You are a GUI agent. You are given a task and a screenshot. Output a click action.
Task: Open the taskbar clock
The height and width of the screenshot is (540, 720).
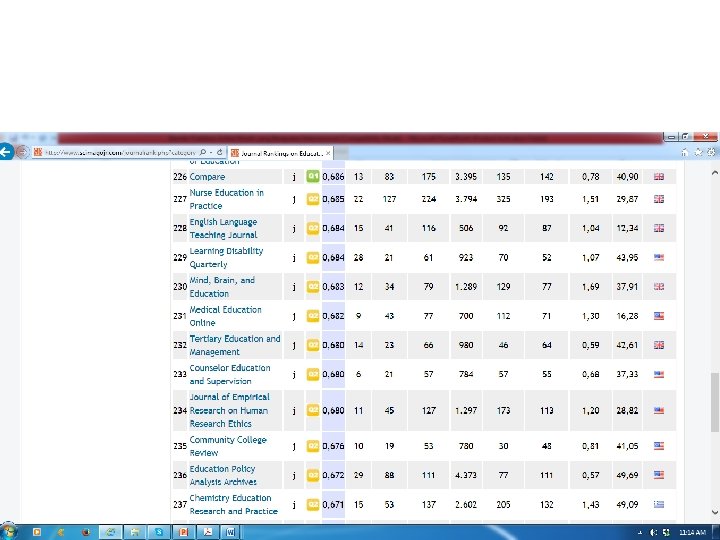pyautogui.click(x=692, y=533)
